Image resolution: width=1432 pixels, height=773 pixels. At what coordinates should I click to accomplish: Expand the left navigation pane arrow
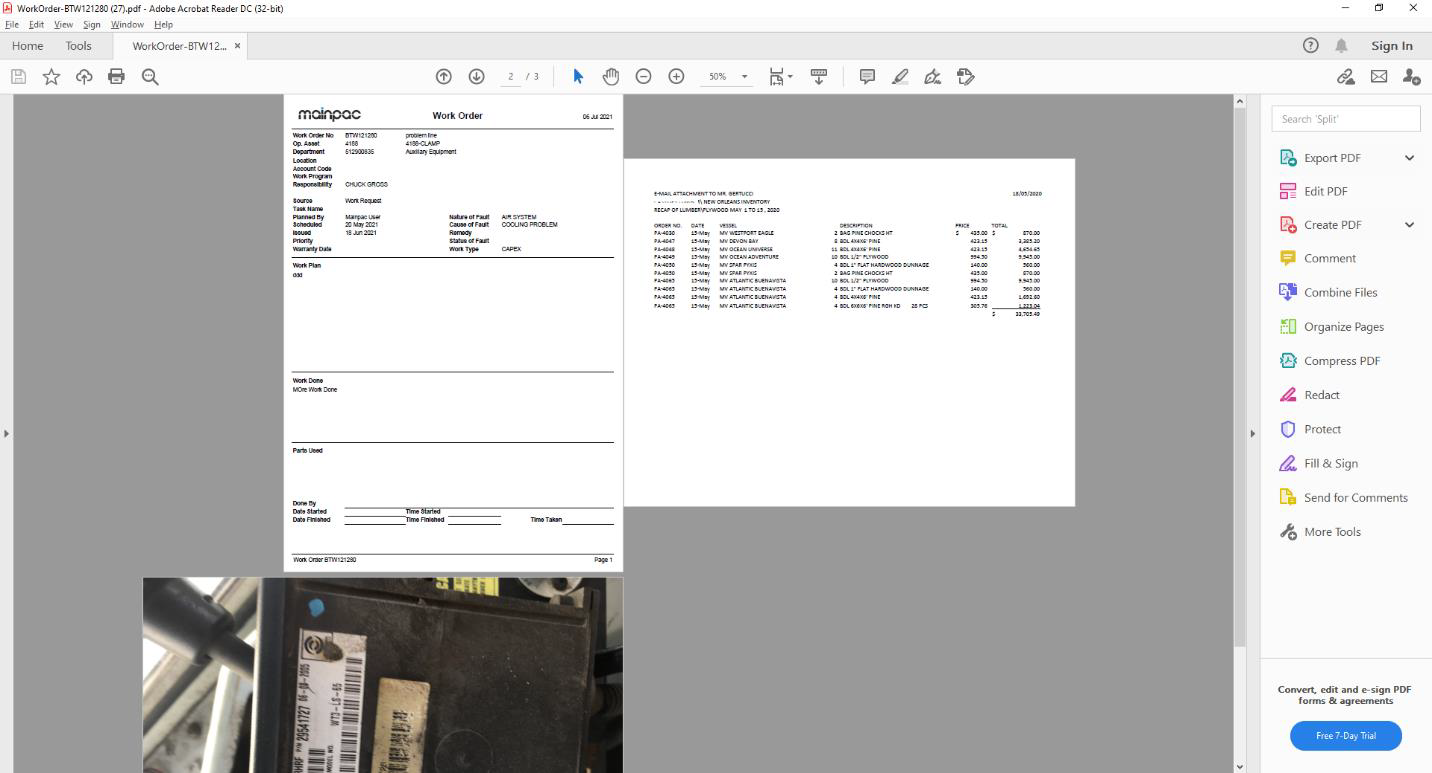coord(6,433)
